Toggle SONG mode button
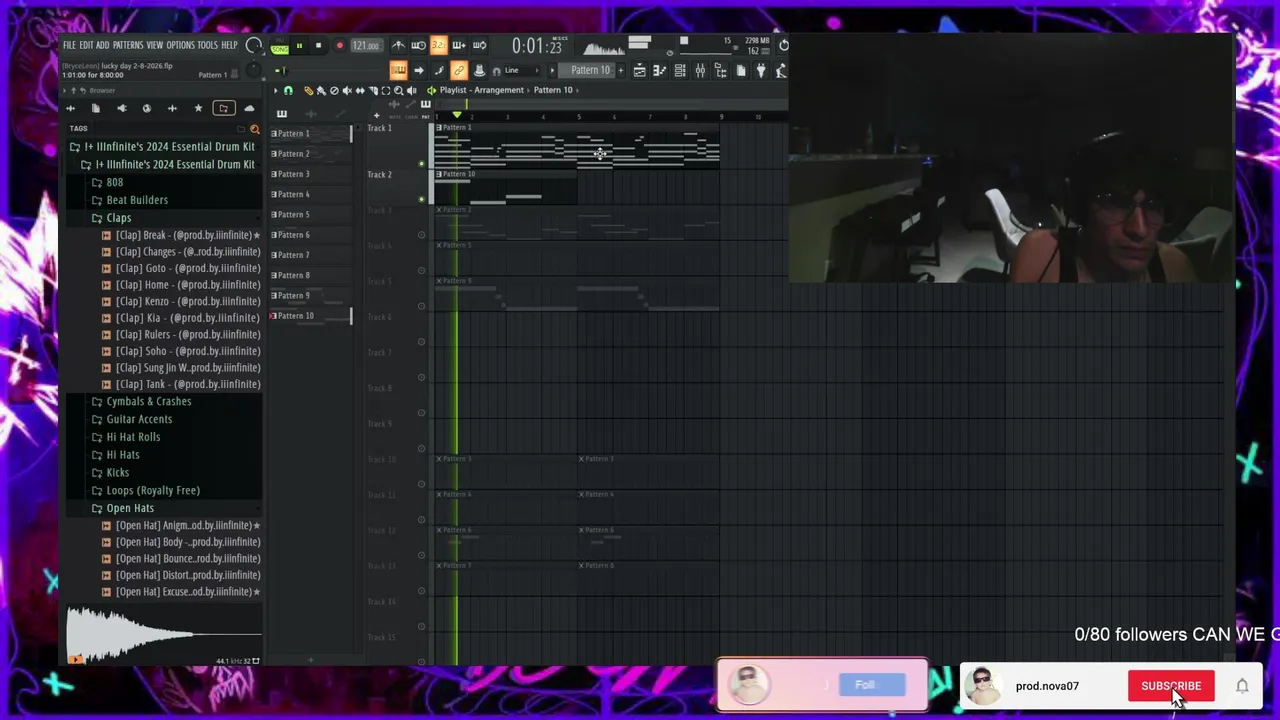This screenshot has height=720, width=1280. (x=279, y=50)
